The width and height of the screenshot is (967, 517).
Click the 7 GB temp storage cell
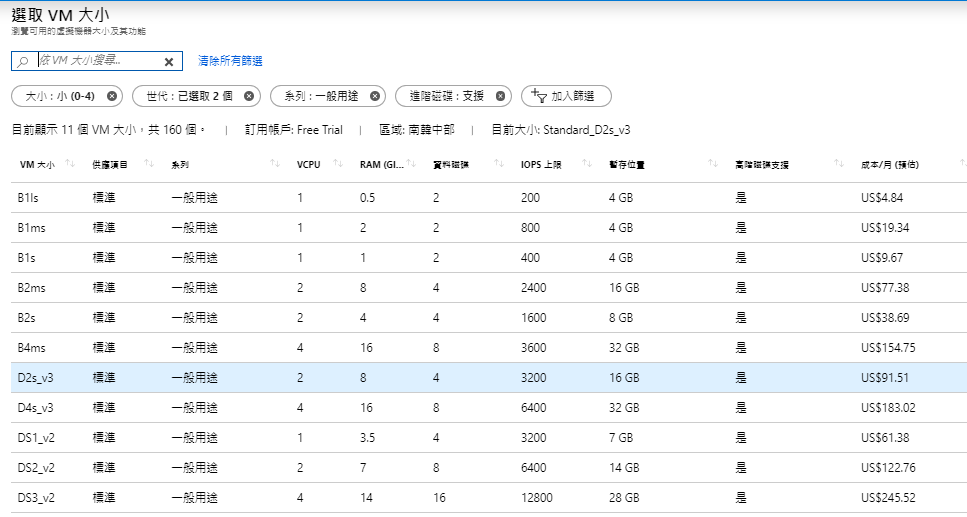pyautogui.click(x=621, y=437)
